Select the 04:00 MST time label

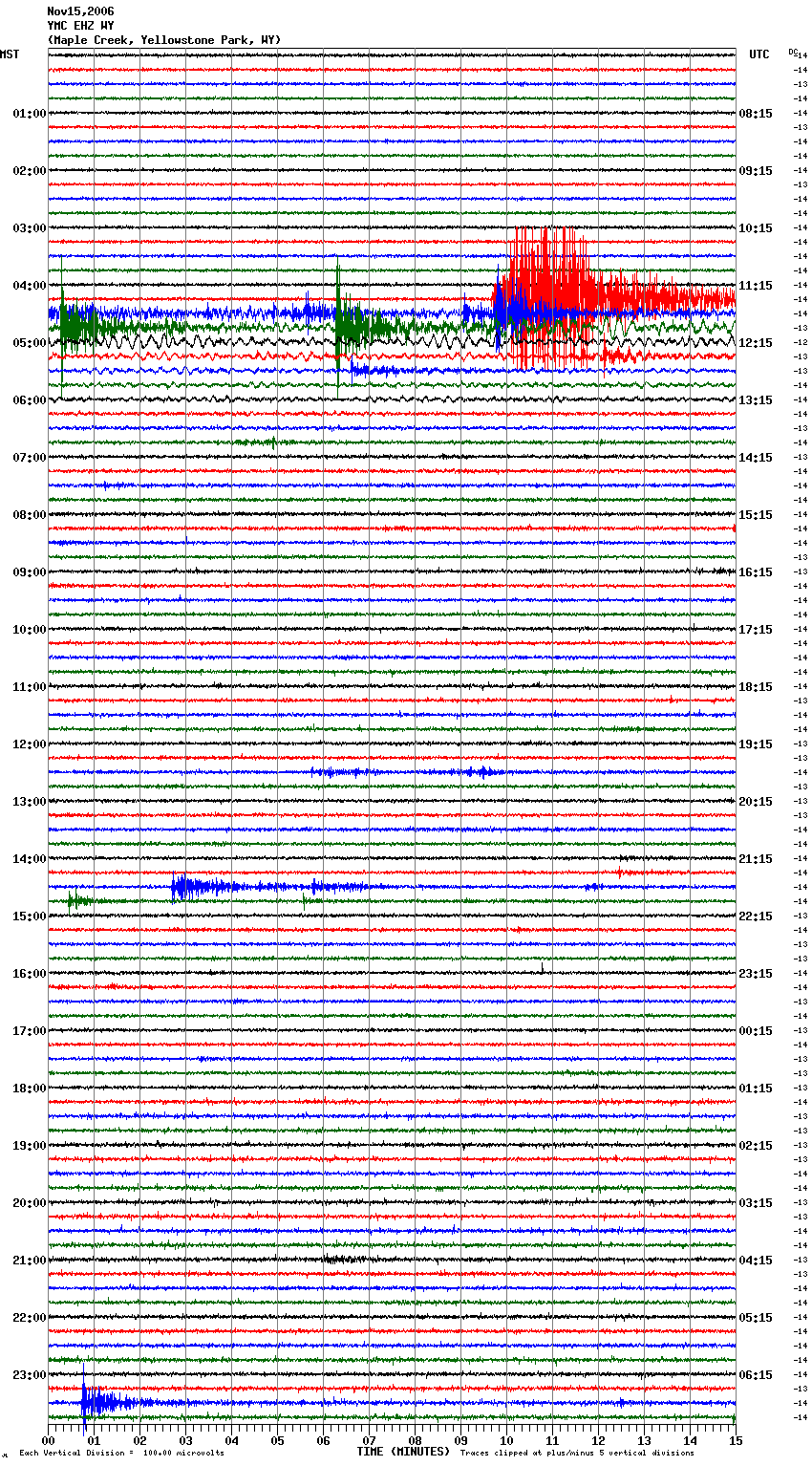coord(30,286)
